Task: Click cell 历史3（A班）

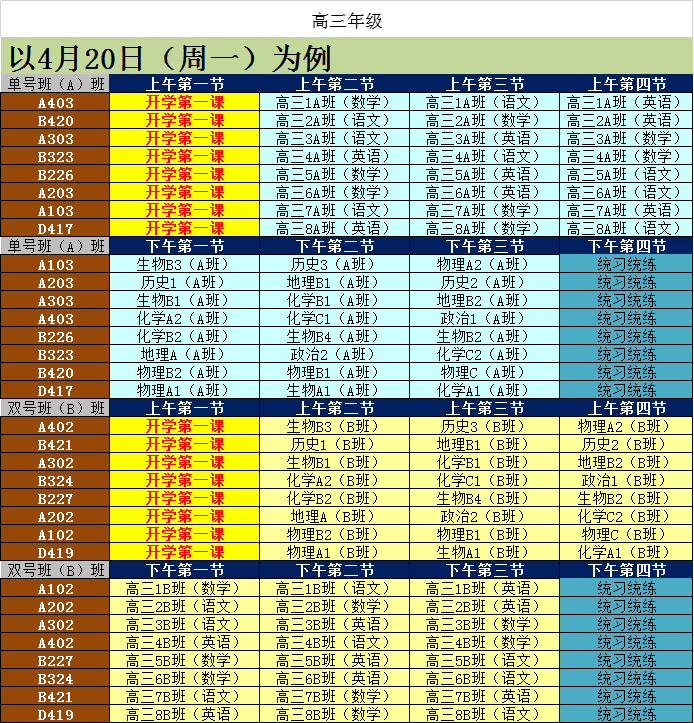Action: [x=335, y=264]
